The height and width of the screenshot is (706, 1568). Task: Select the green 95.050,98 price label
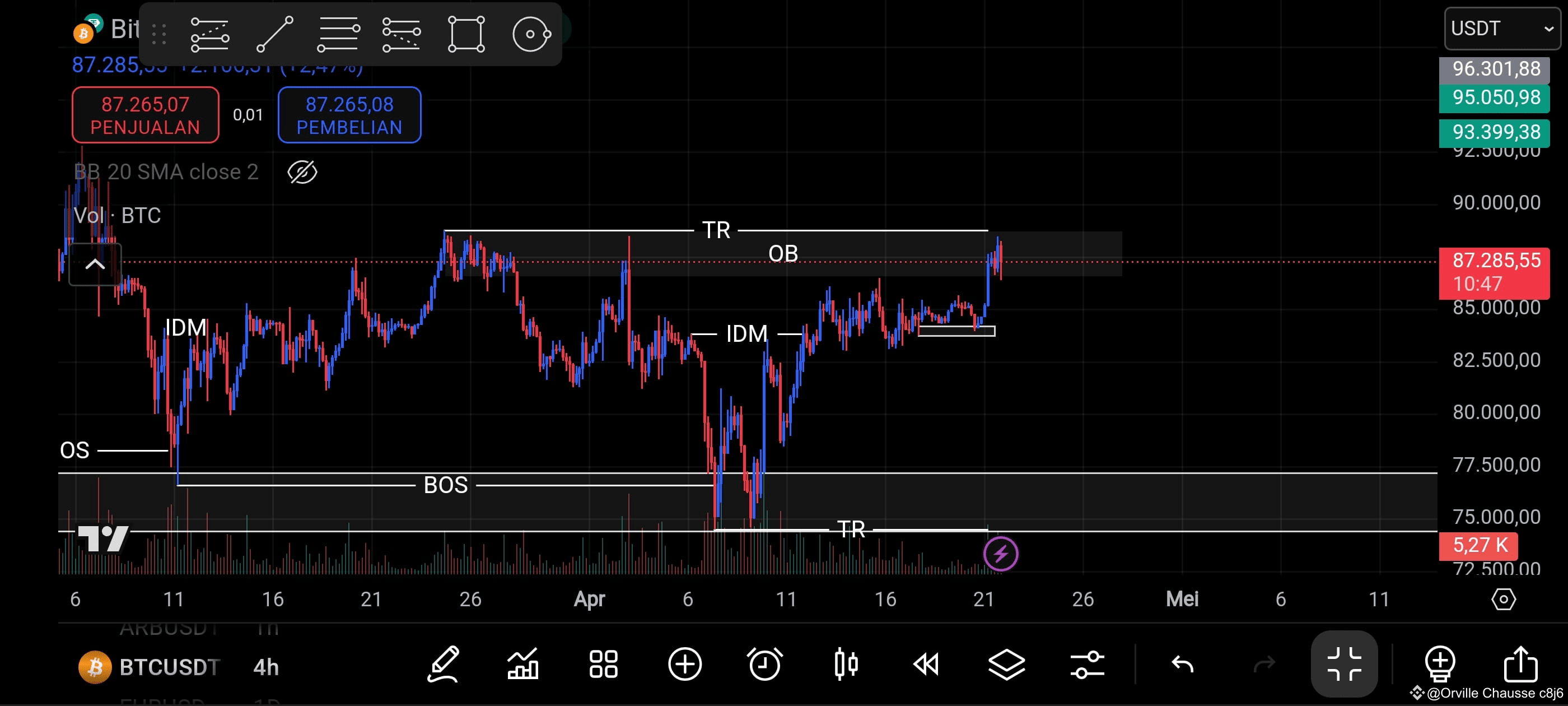click(1494, 97)
